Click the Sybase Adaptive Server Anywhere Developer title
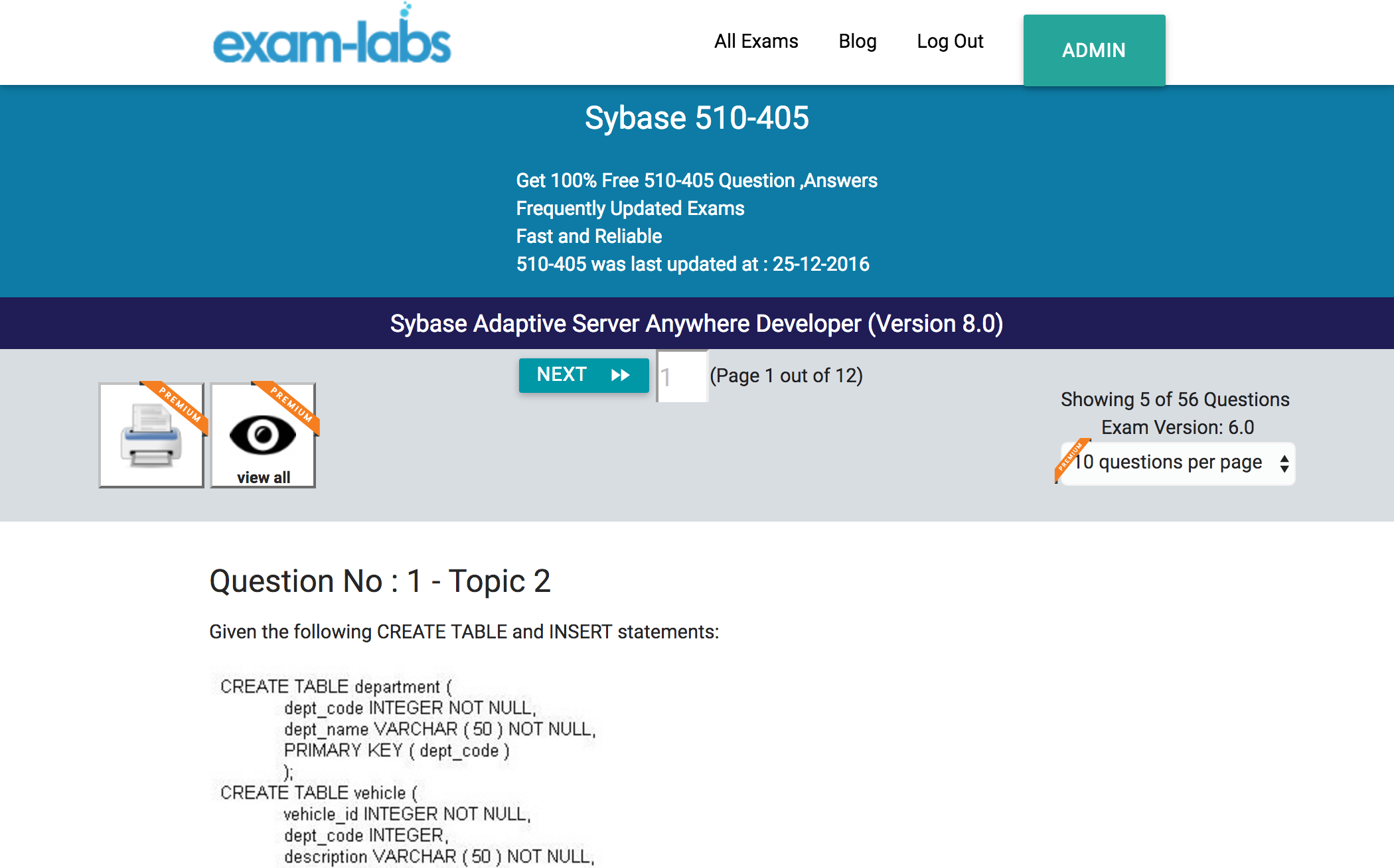The image size is (1394, 868). pos(697,323)
